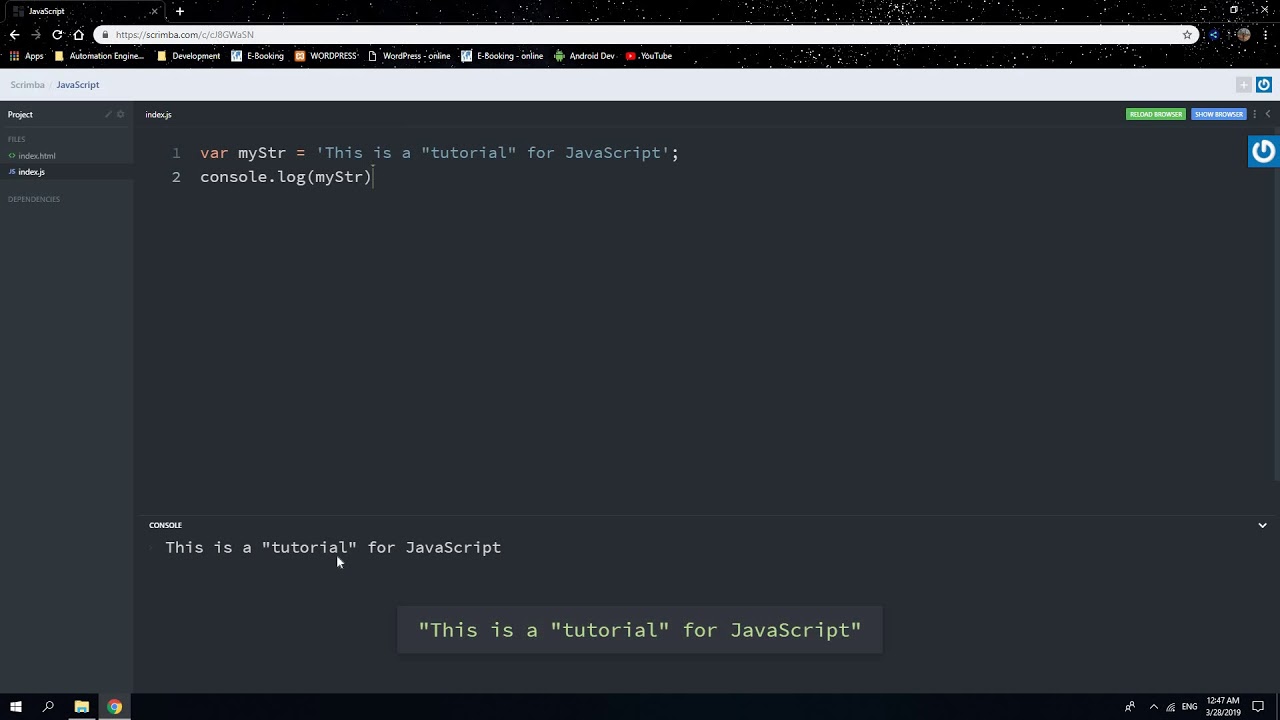Select the index.js editor tab
The image size is (1280, 720).
(x=158, y=115)
